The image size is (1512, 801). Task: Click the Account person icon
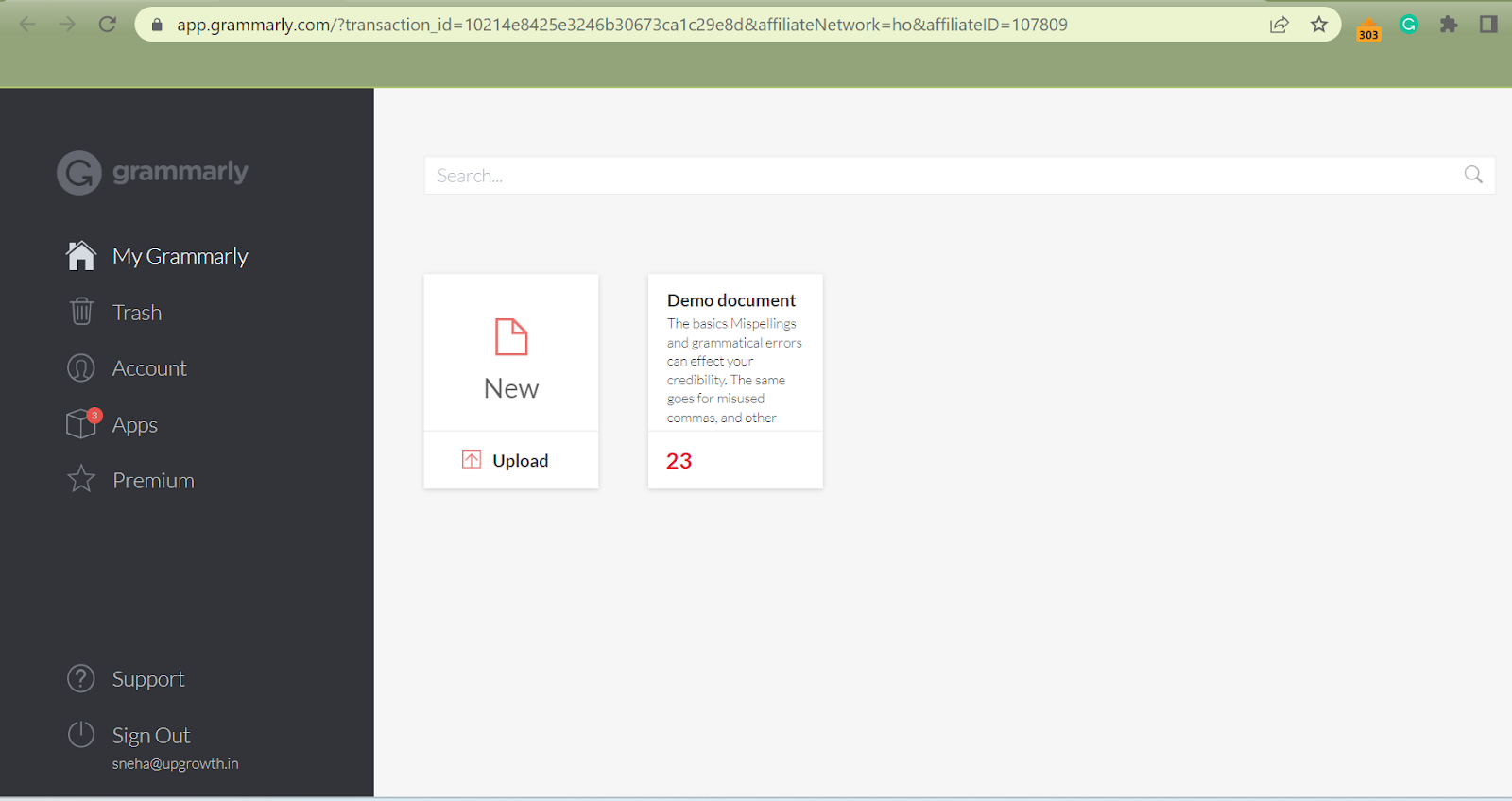click(x=81, y=367)
